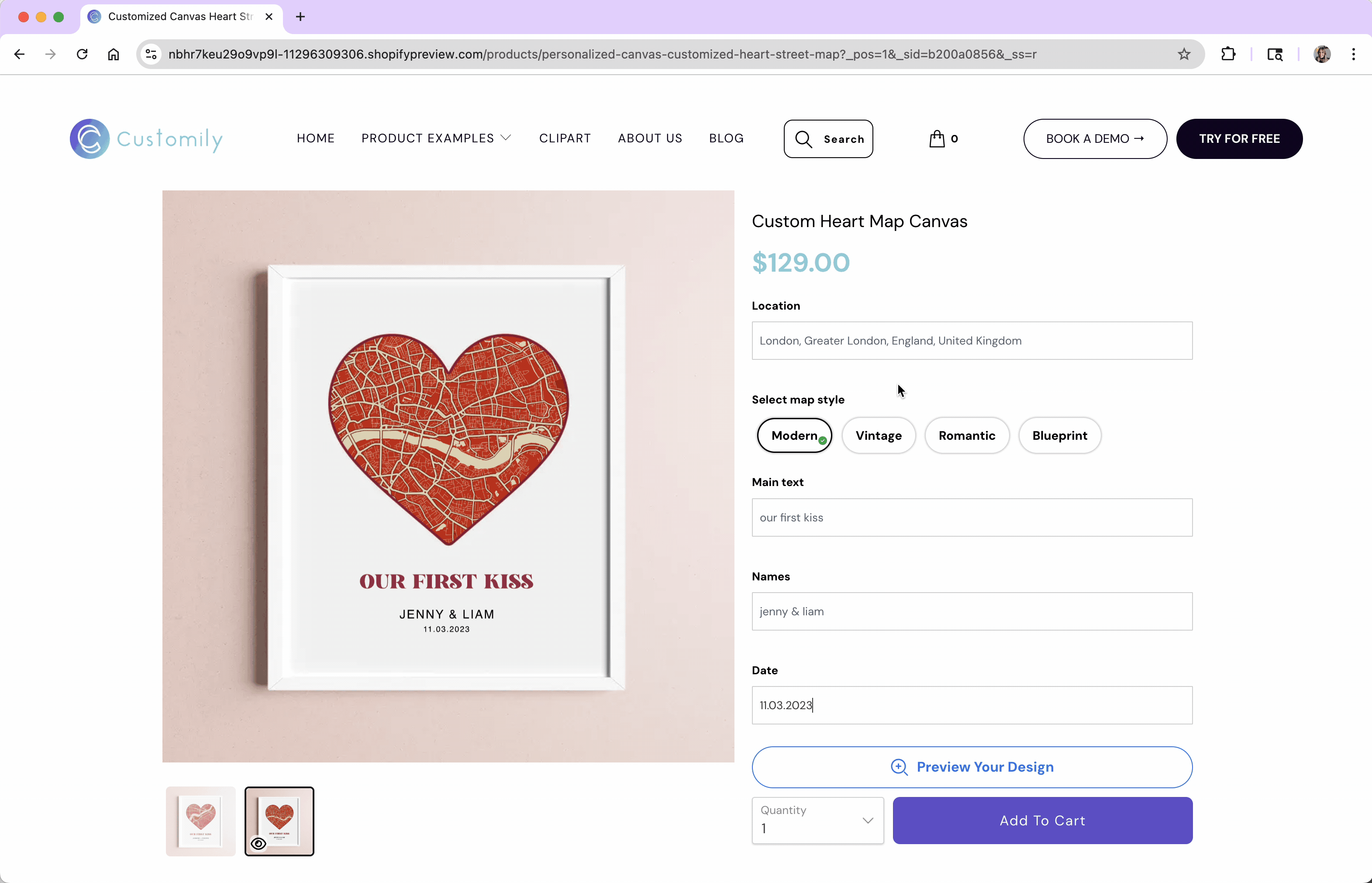Bookmark page with the star icon
Image resolution: width=1372 pixels, height=883 pixels.
pyautogui.click(x=1184, y=55)
